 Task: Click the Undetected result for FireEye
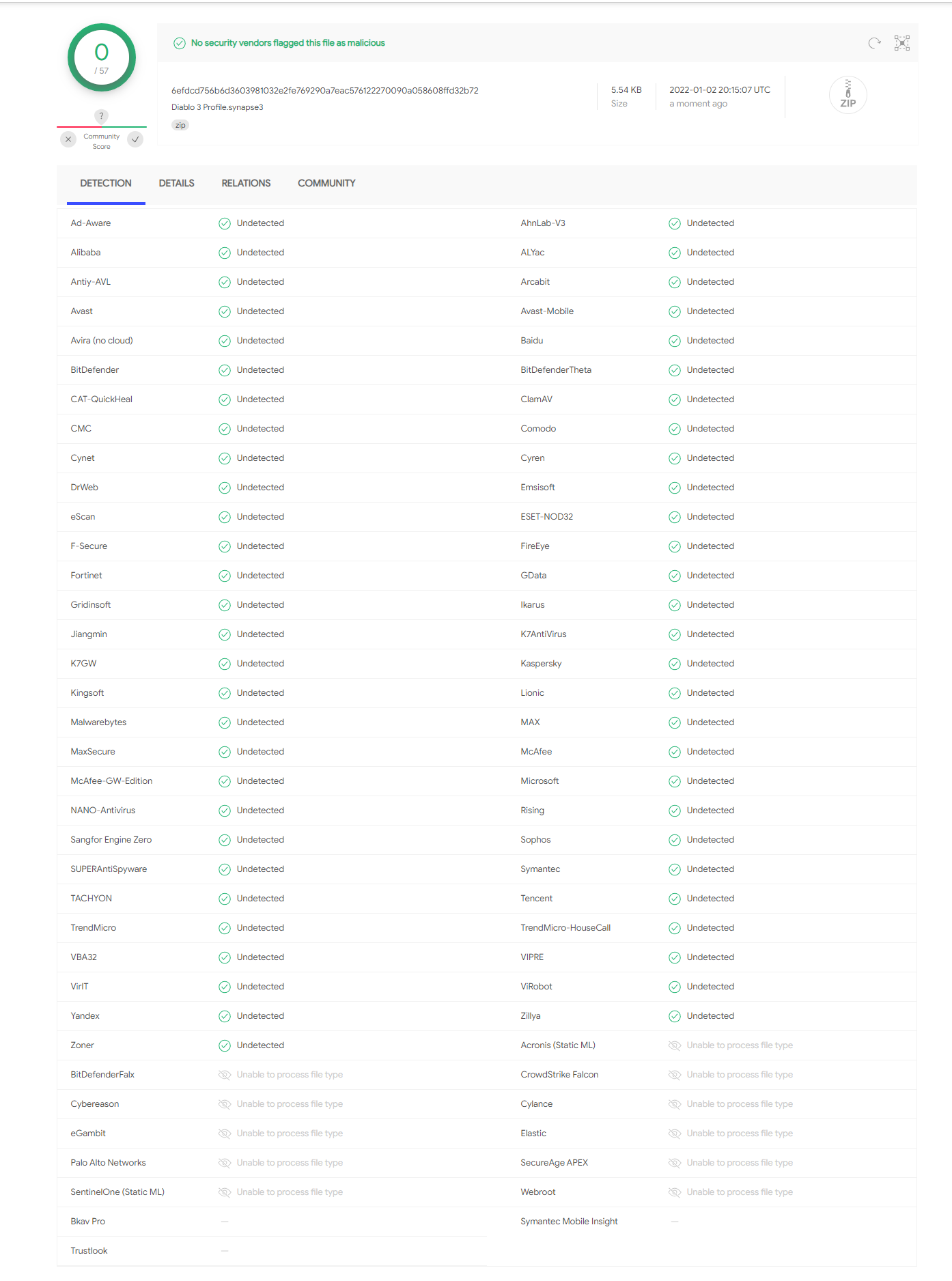tap(710, 546)
